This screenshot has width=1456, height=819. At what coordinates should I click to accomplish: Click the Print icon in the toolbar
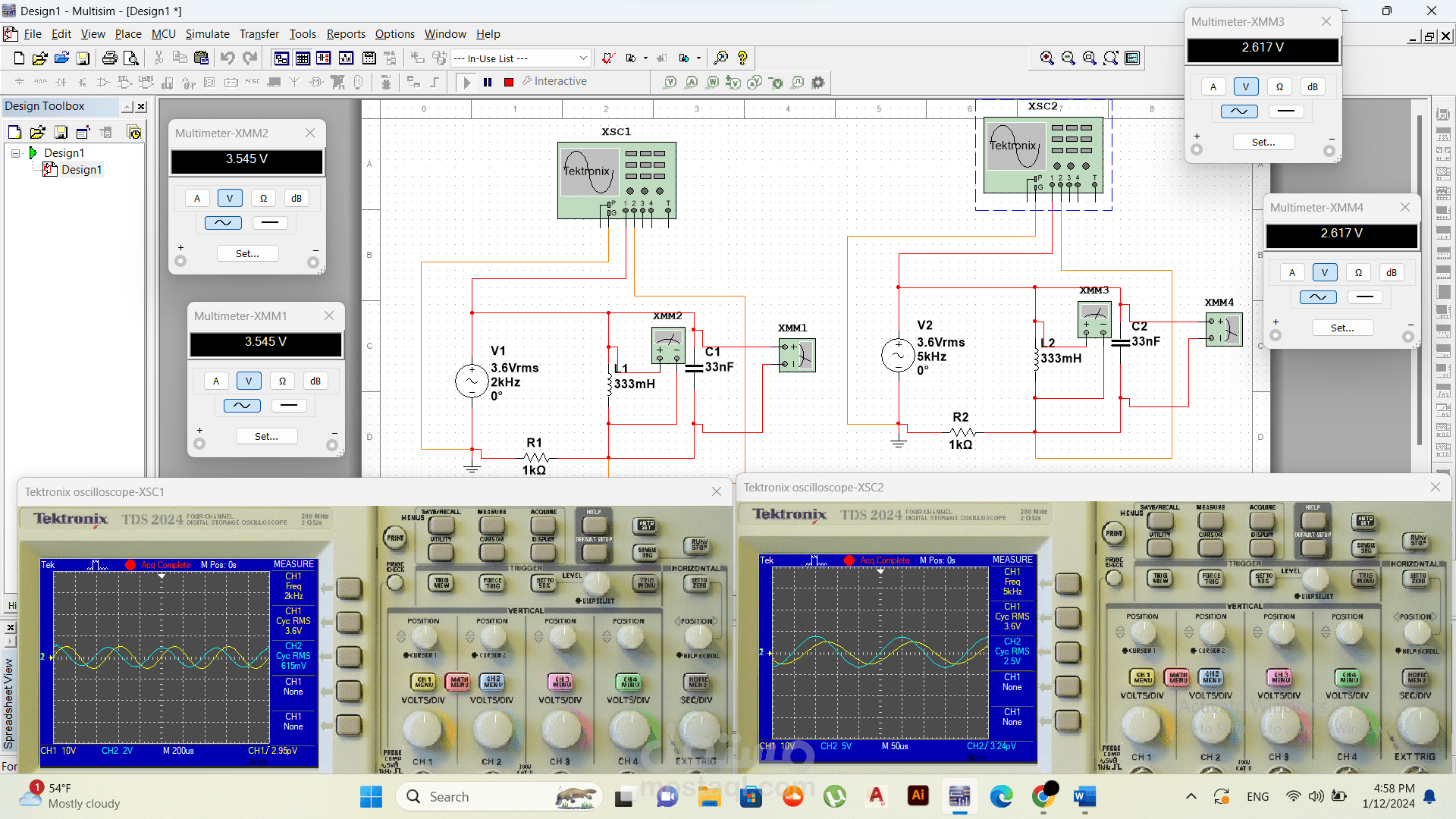(109, 58)
